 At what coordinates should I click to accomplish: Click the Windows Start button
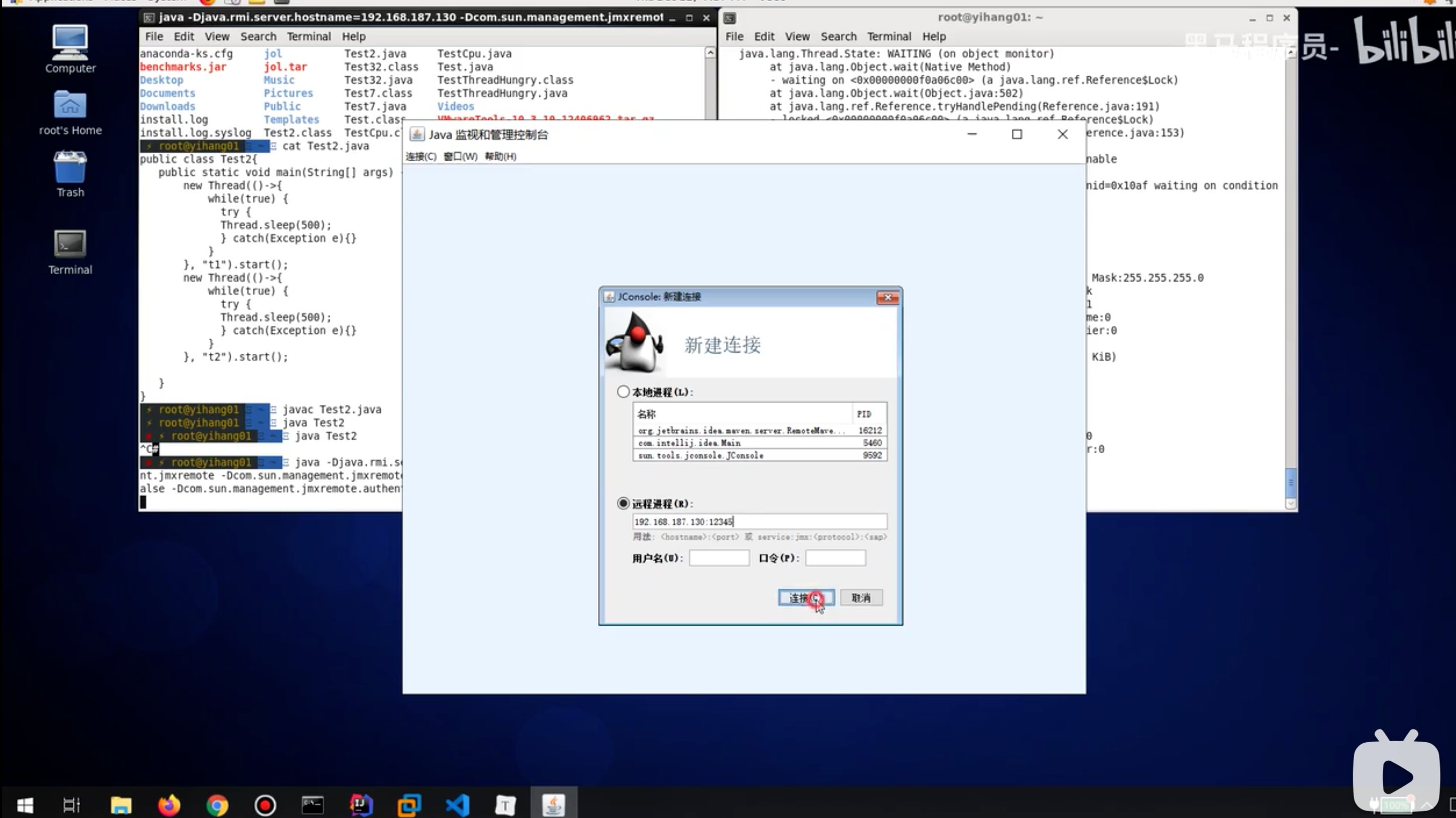click(25, 804)
